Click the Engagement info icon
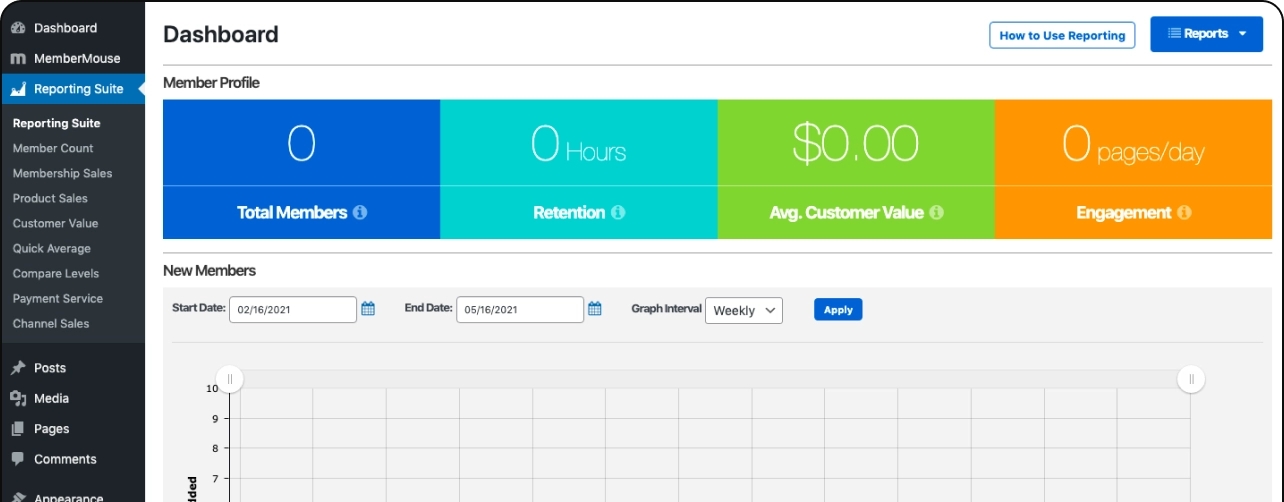 click(x=1184, y=213)
